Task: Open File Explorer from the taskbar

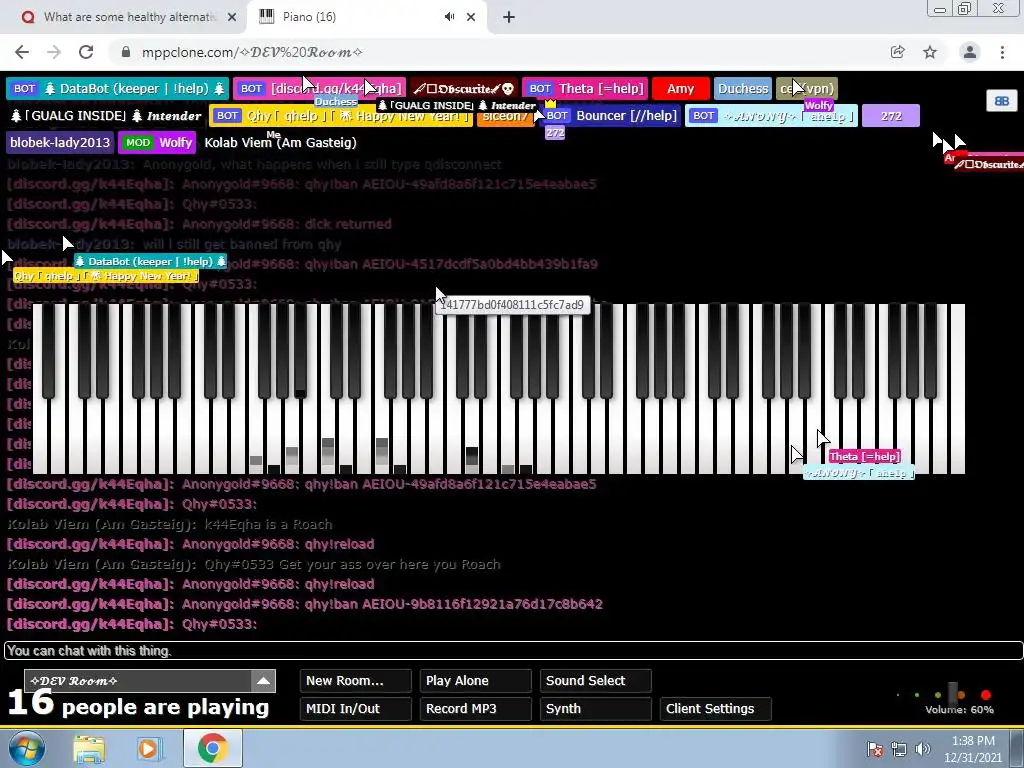Action: point(89,748)
